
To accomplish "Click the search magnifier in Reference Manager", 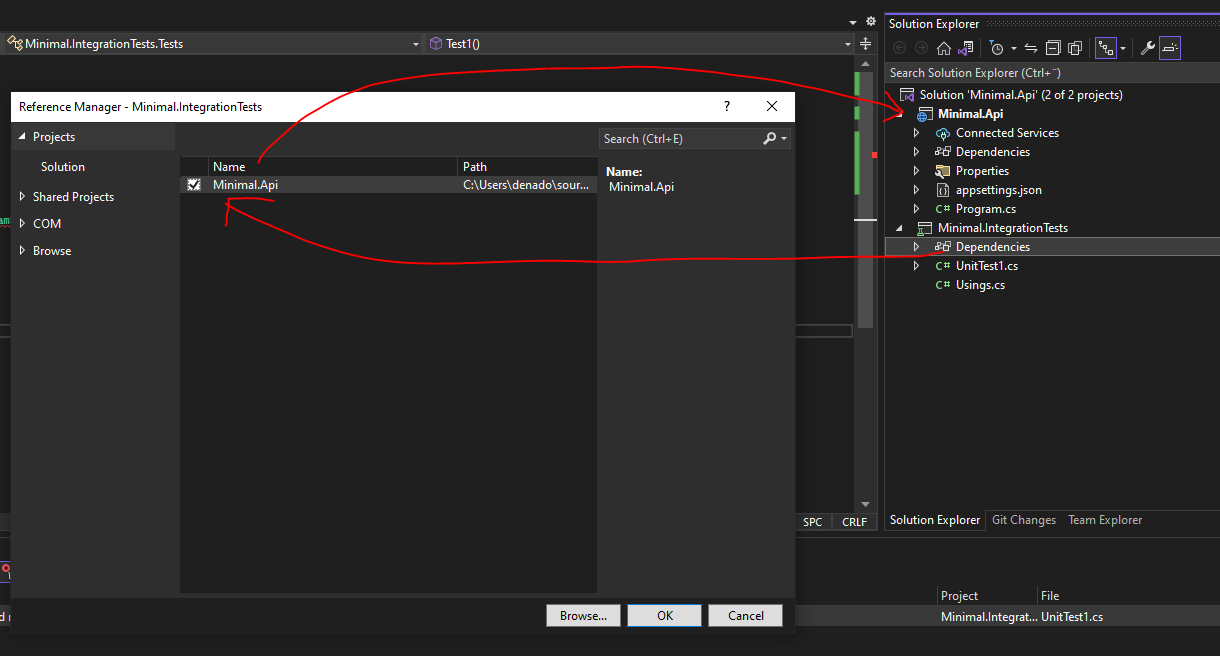I will [769, 139].
